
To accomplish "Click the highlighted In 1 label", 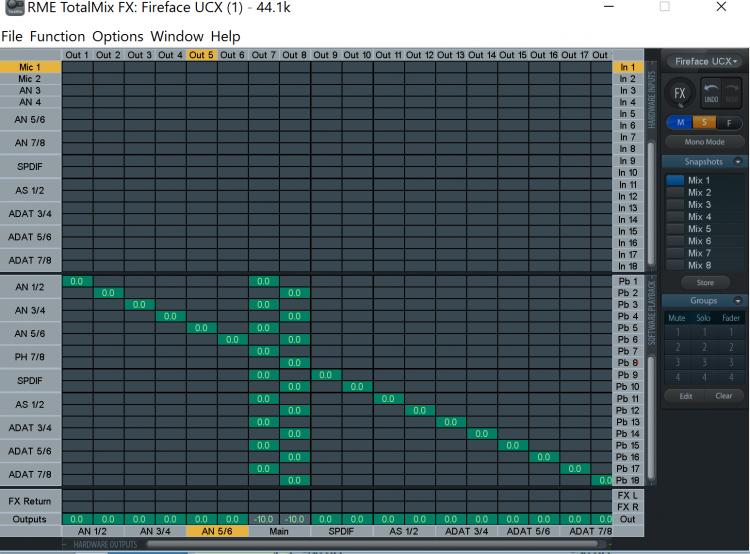I will click(628, 67).
